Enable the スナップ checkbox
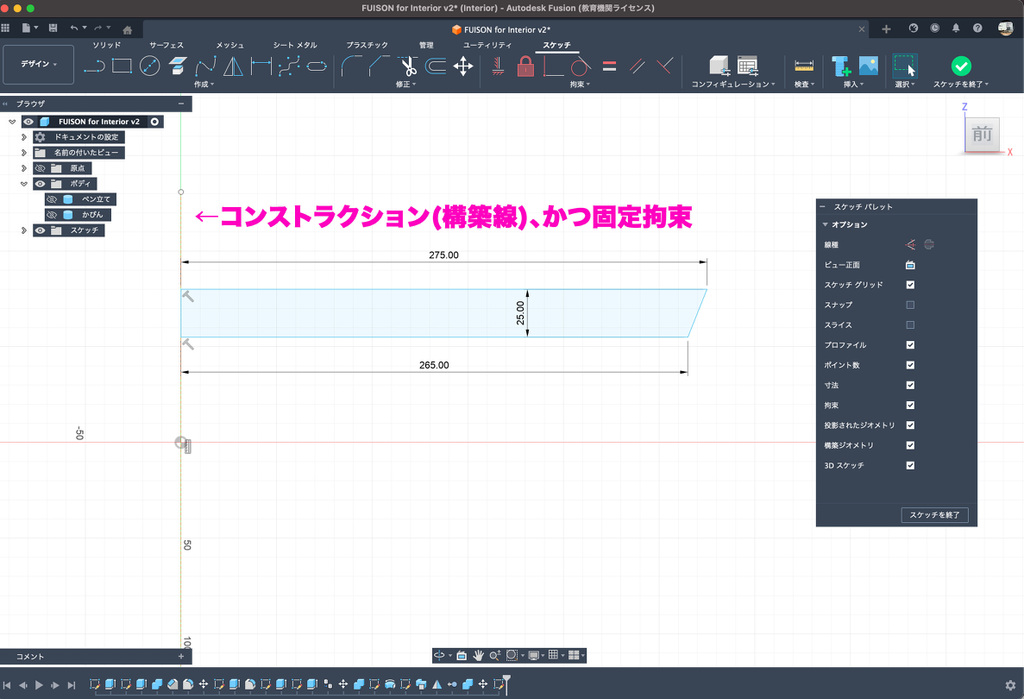 point(910,305)
